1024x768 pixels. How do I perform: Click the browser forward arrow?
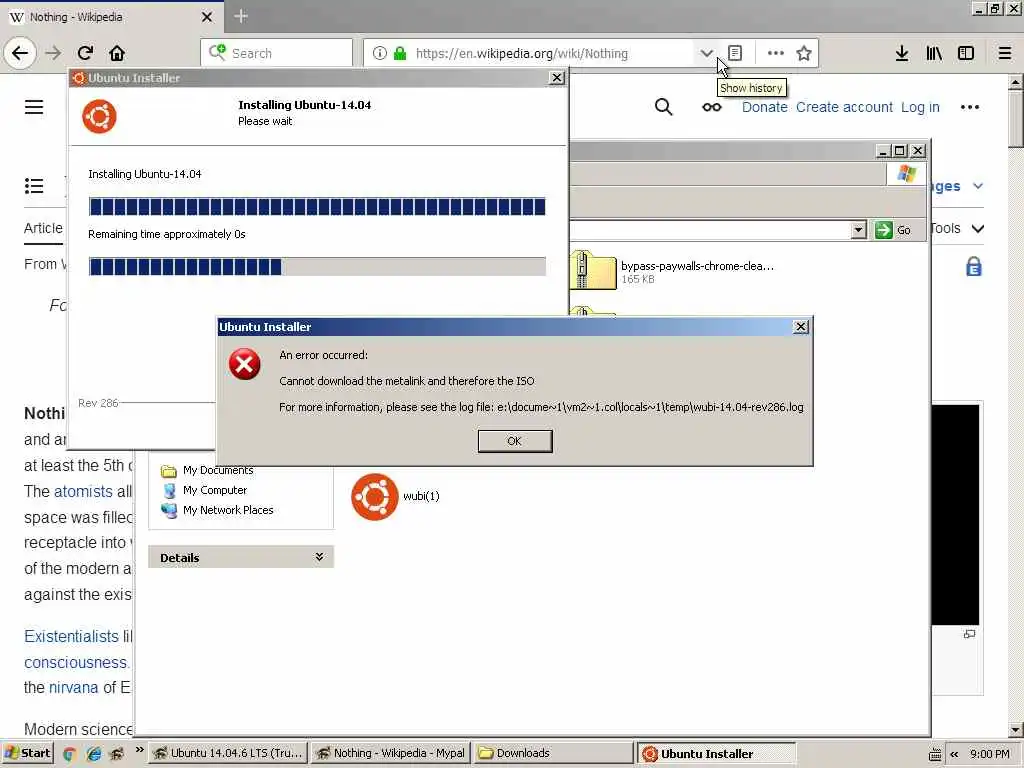(x=53, y=53)
